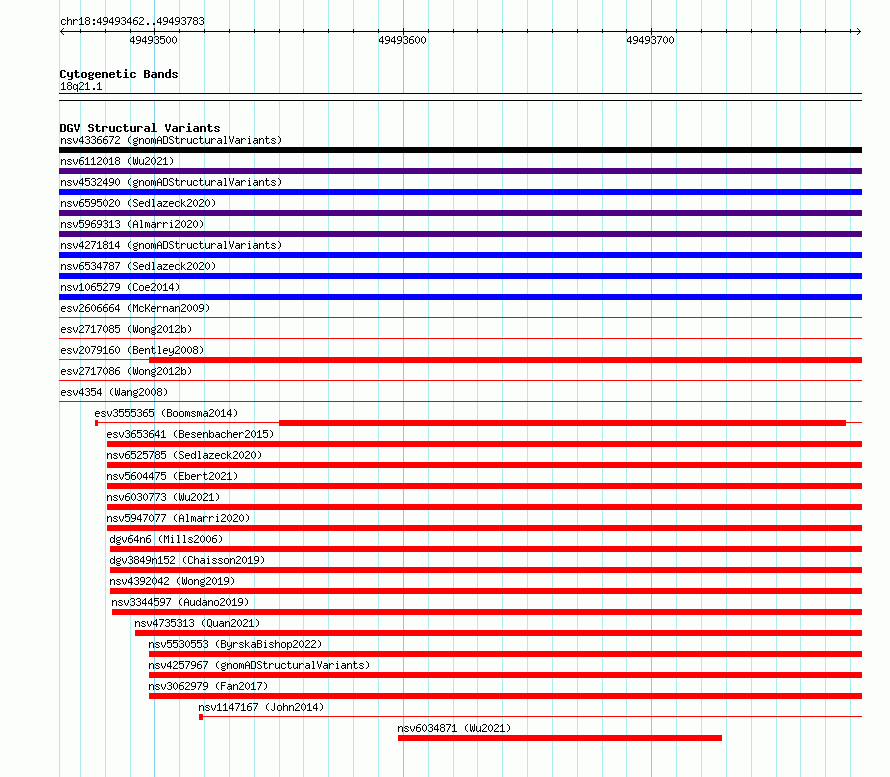The image size is (890, 777).
Task: Select nsv4735313 (Quan2021) label
Action: click(x=197, y=623)
